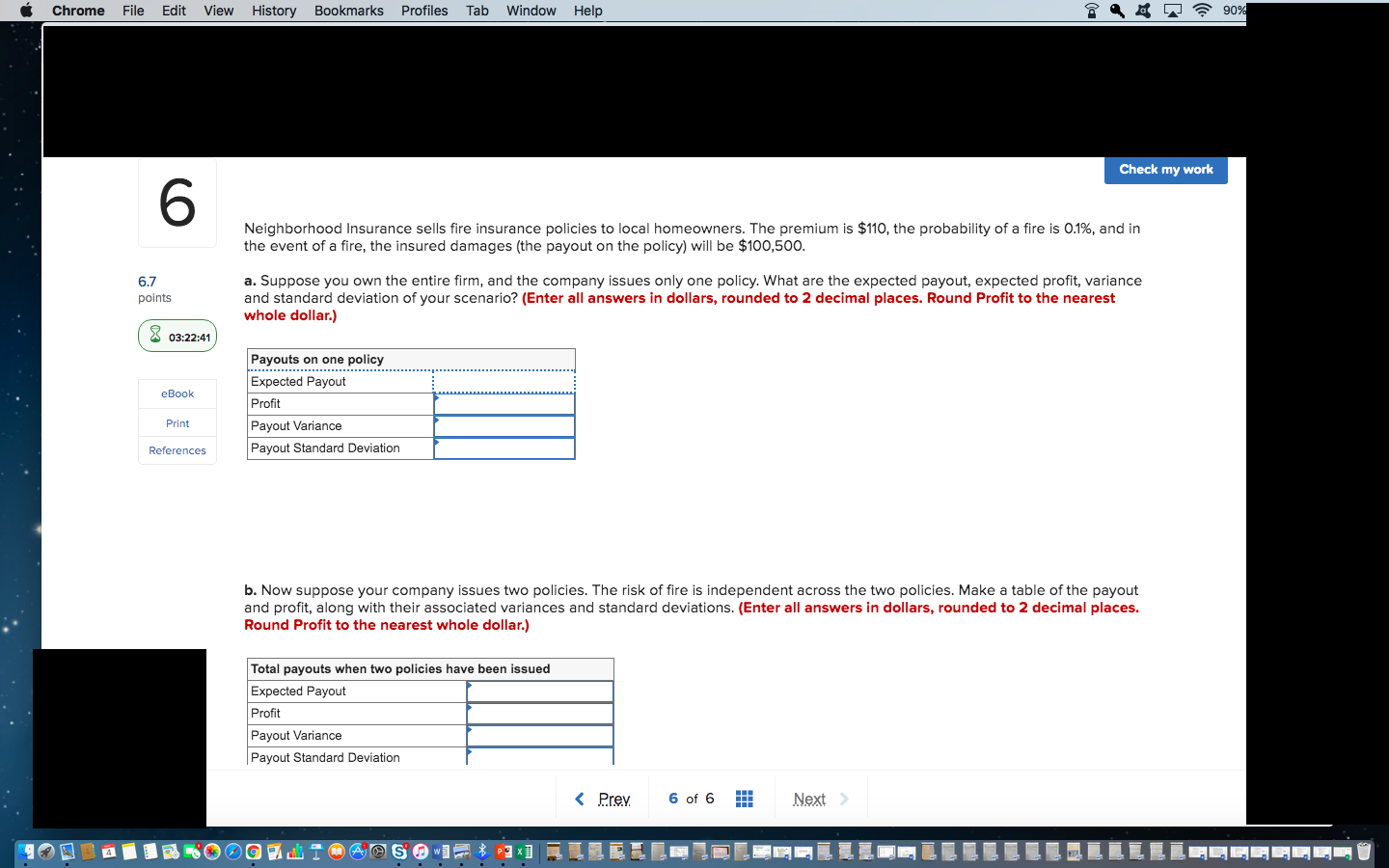The image size is (1389, 868).
Task: Open Safari from the Dock
Action: pos(234,852)
